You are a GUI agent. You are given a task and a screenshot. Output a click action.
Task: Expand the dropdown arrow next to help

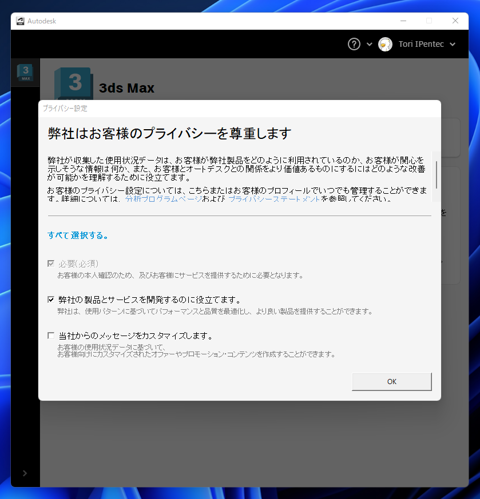click(x=369, y=44)
